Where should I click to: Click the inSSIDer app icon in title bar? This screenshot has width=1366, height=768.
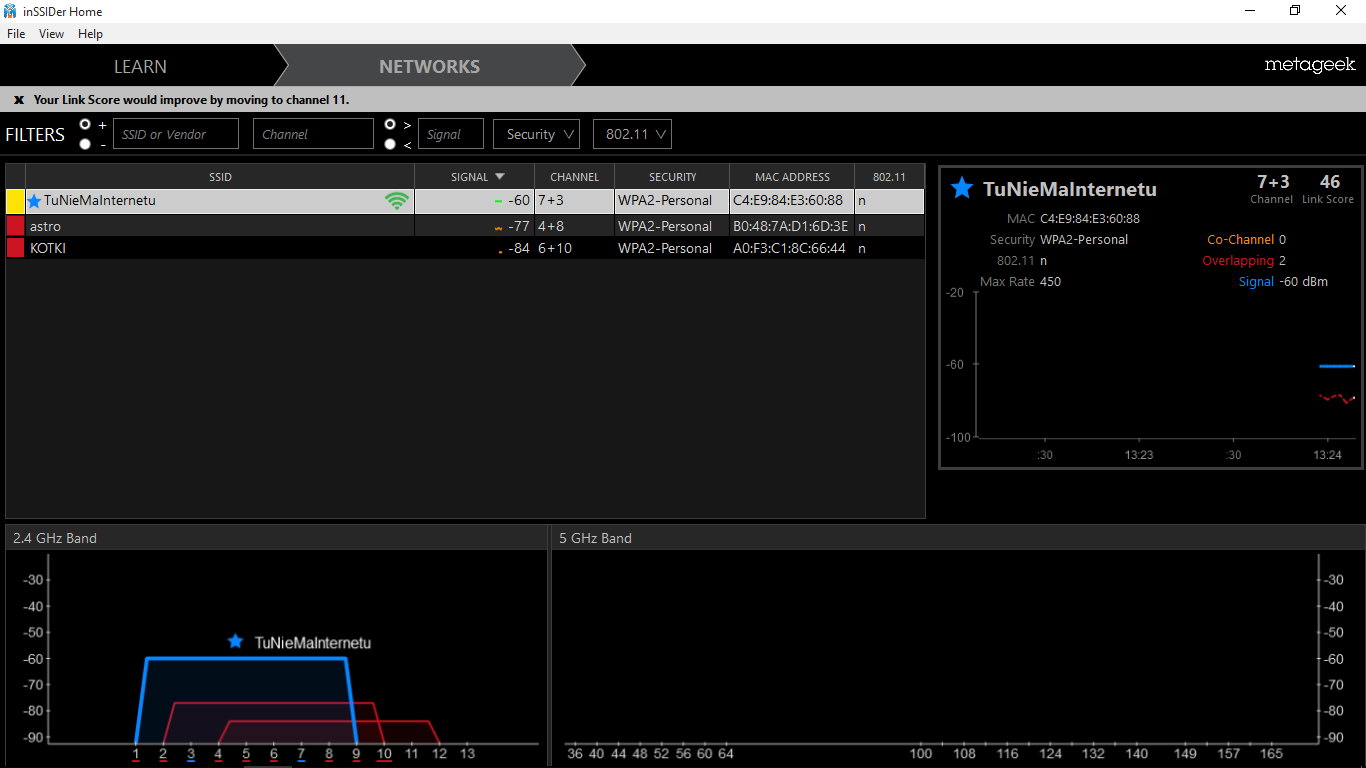tap(10, 11)
